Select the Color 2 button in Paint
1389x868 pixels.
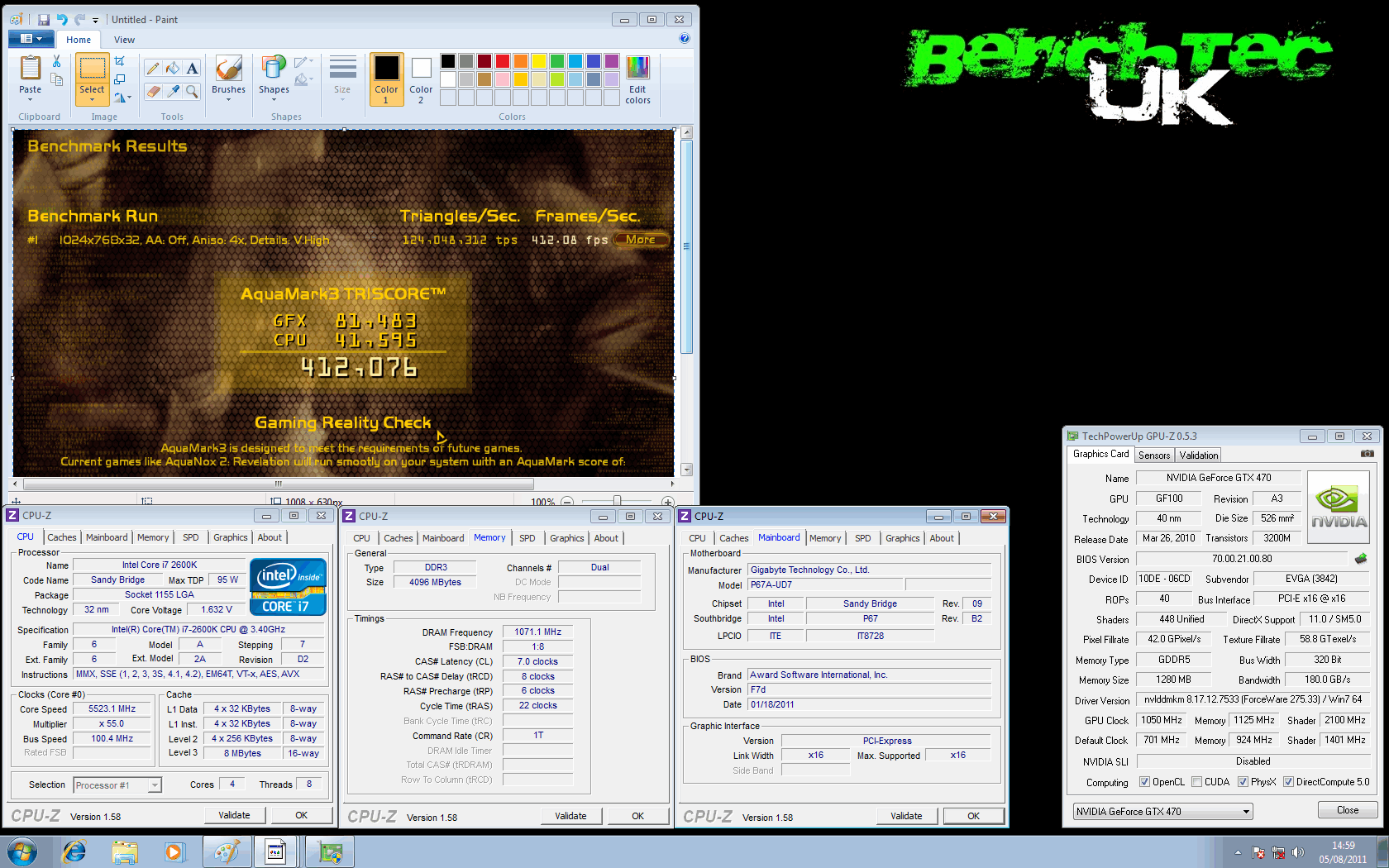421,80
